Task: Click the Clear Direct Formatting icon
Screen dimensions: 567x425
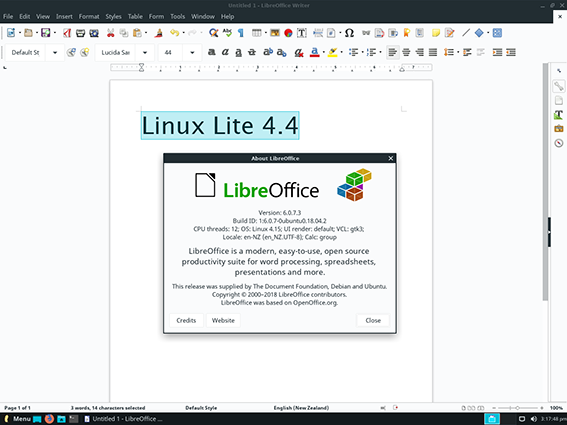Action: (x=298, y=52)
